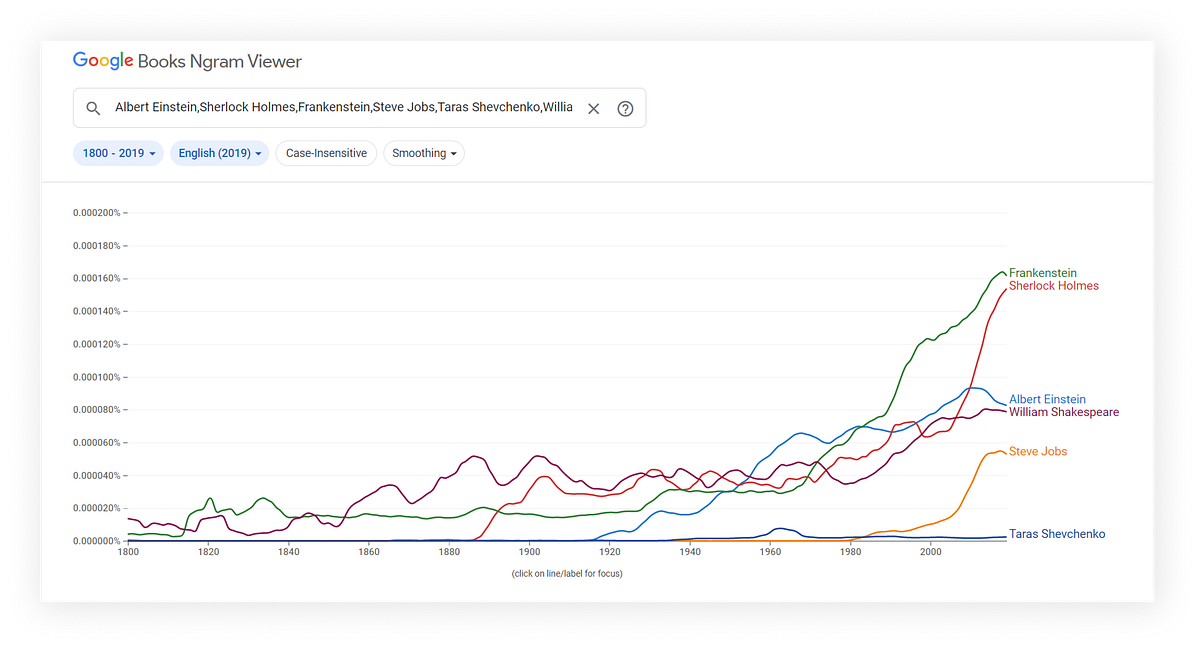1200x648 pixels.
Task: Select the Books Ngram Viewer title
Action: (x=218, y=61)
